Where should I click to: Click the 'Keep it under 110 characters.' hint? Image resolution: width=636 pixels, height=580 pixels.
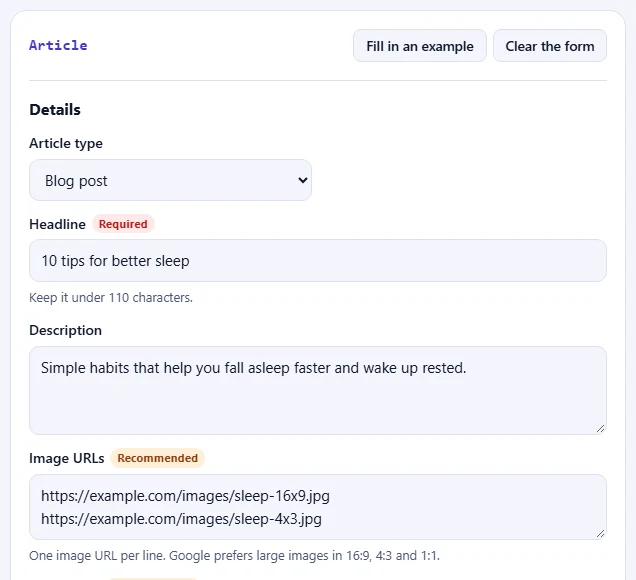point(111,297)
